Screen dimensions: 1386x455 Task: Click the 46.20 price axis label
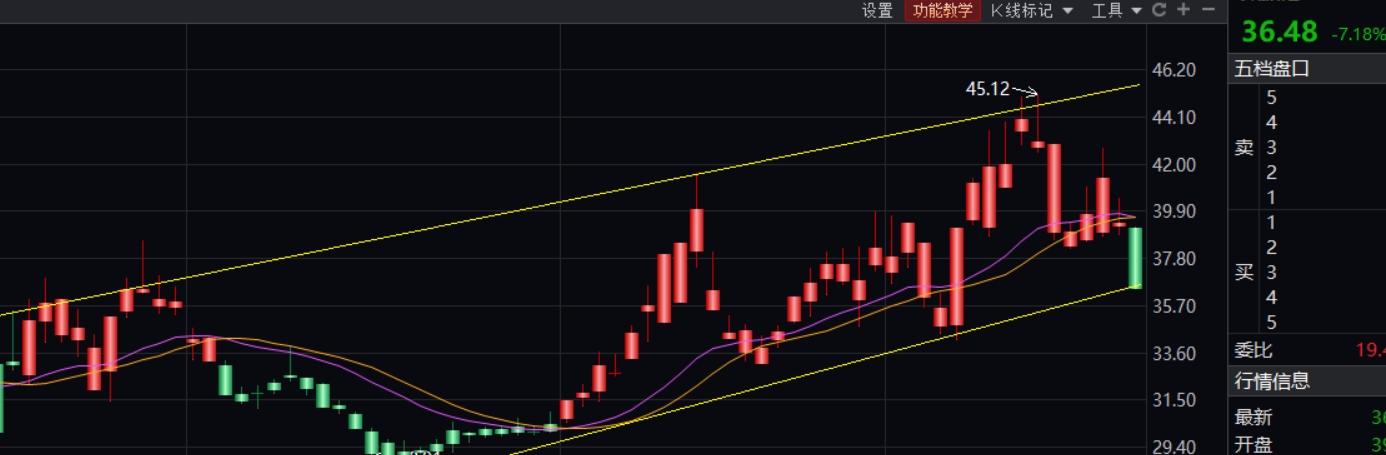[x=1174, y=70]
